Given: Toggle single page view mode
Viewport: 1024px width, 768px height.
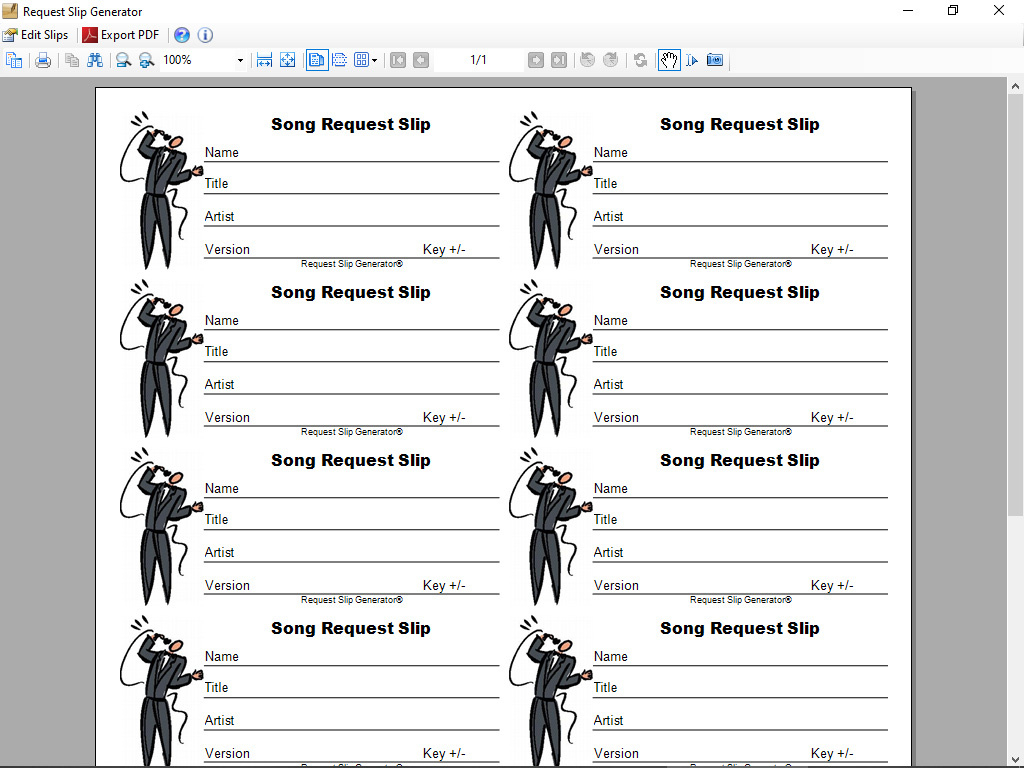Looking at the screenshot, I should pos(316,60).
